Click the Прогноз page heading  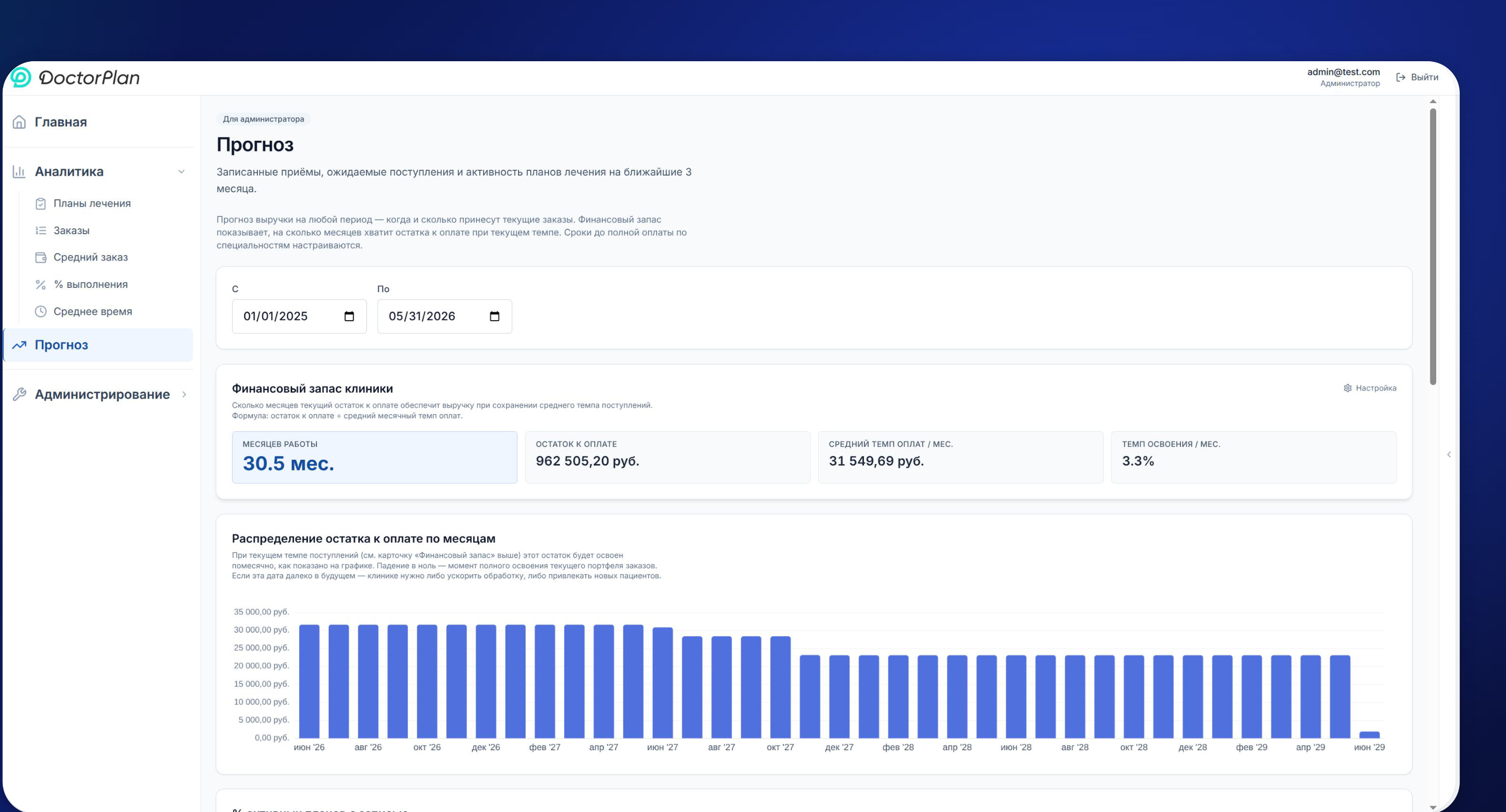click(x=255, y=144)
